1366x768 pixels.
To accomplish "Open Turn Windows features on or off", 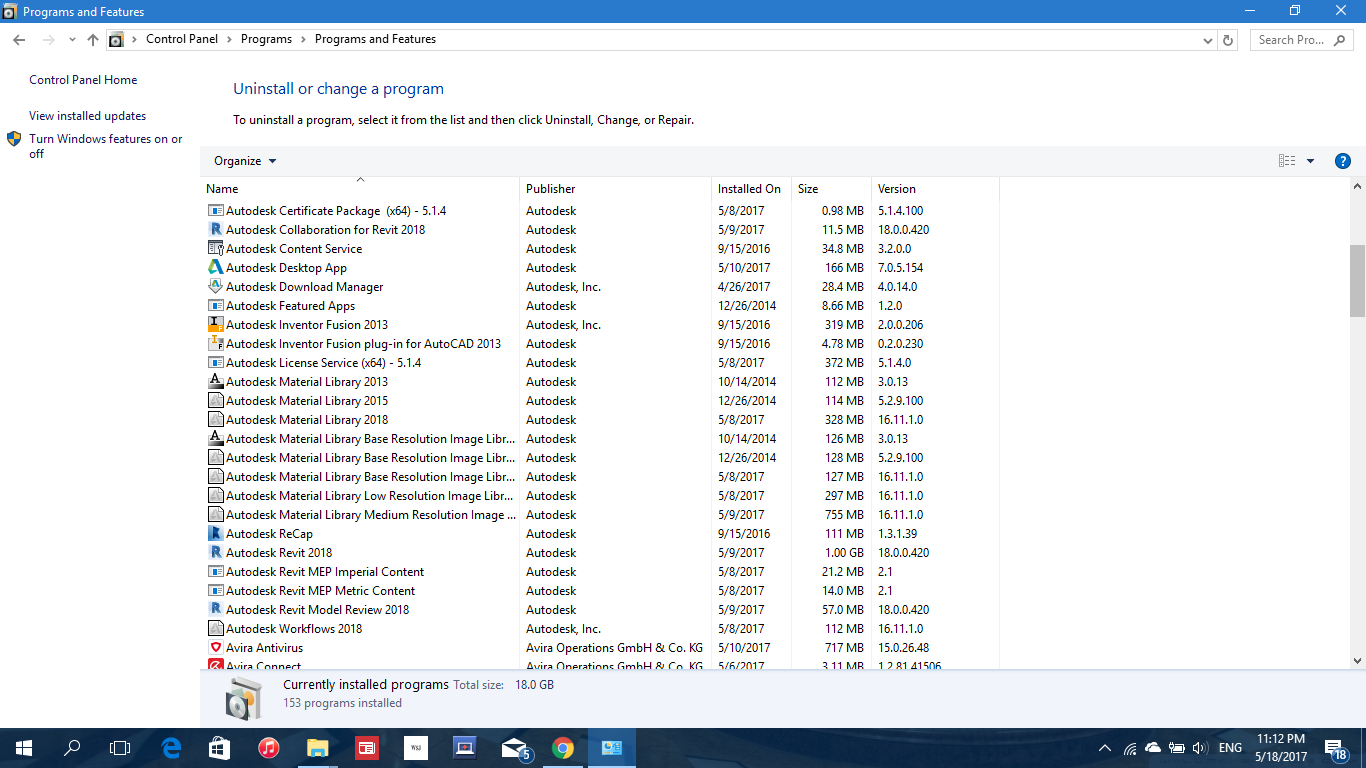I will pos(106,146).
